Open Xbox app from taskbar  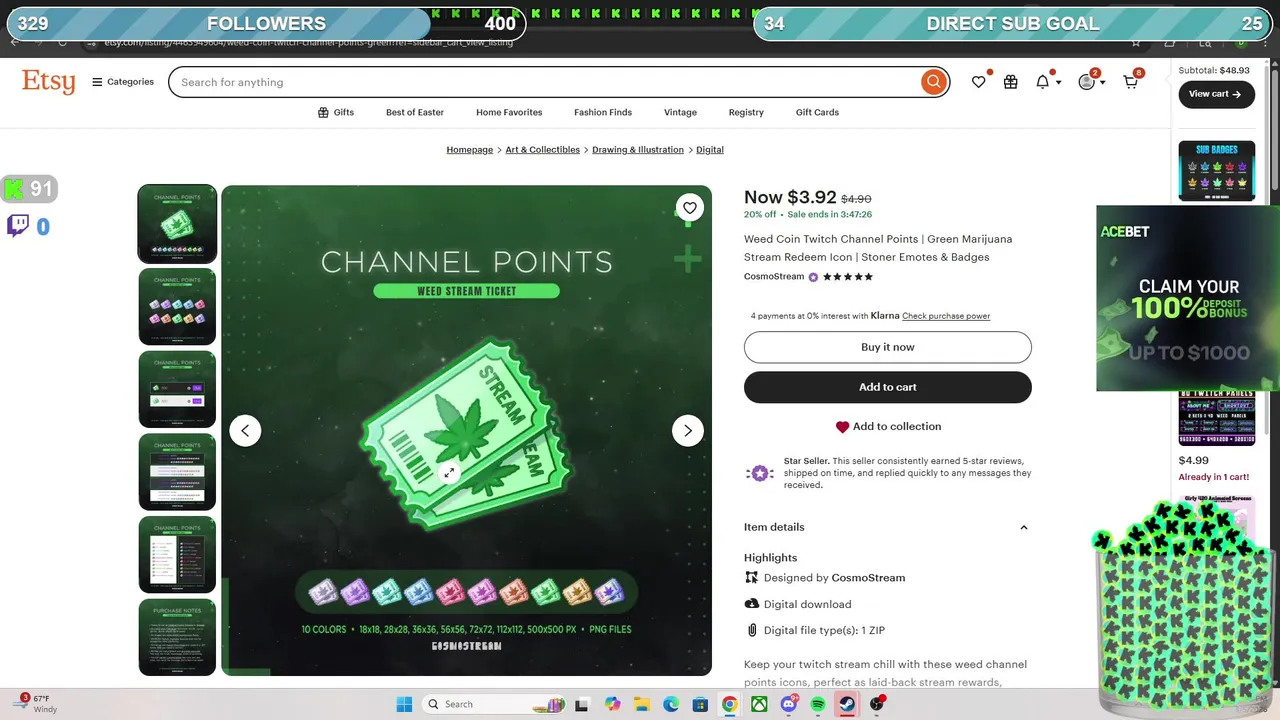point(759,704)
